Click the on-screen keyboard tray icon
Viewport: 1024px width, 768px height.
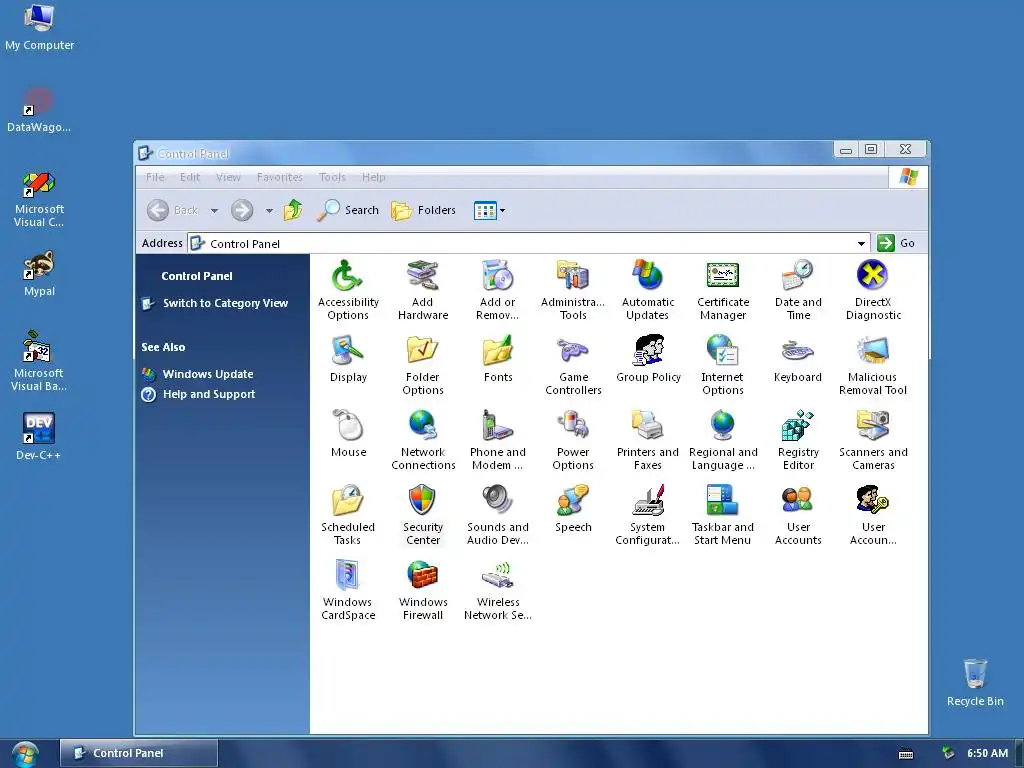coord(906,754)
